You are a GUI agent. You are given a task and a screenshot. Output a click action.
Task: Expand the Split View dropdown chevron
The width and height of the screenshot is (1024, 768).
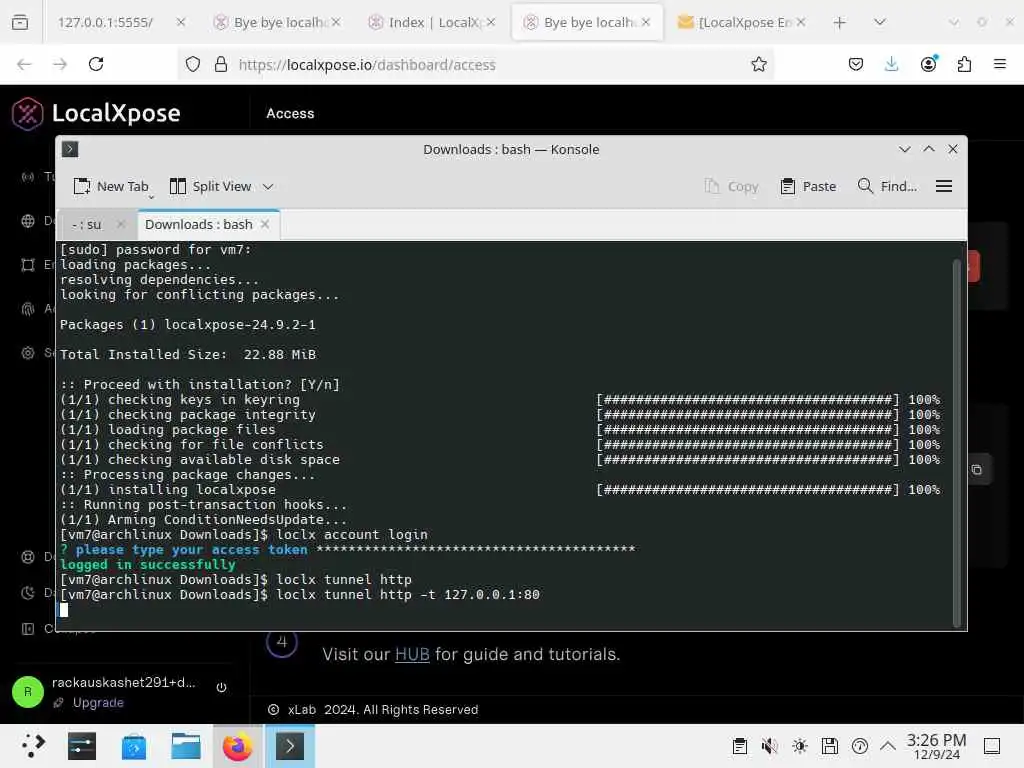tap(268, 187)
